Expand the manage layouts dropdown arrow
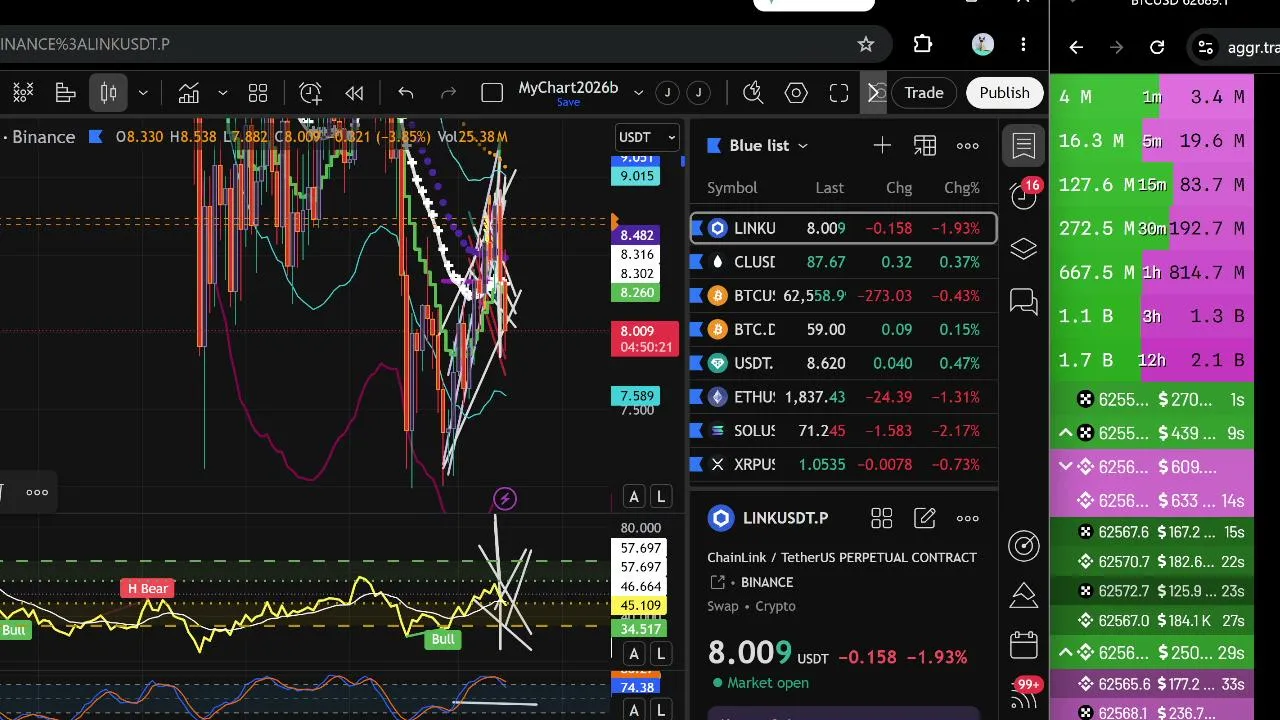The image size is (1280, 720). tap(639, 93)
